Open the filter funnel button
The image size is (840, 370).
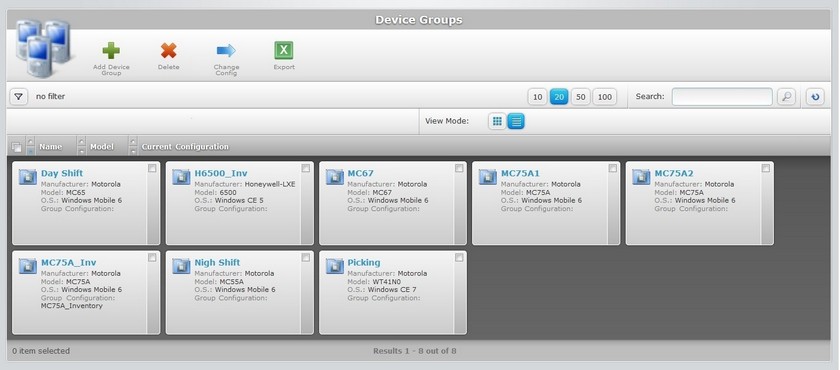point(19,97)
